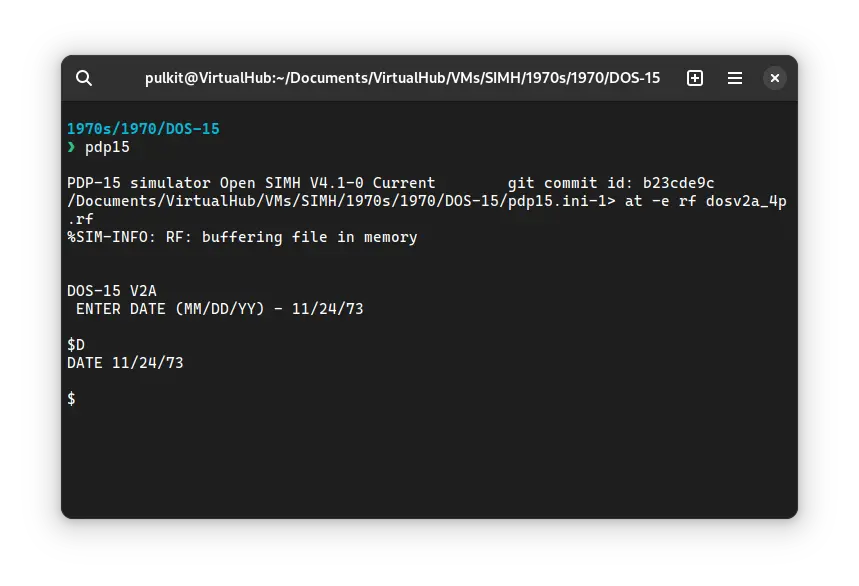Screen dimensions: 859x586
Task: Click the PDP-15 simulator Open SIMH text
Action: pos(251,183)
